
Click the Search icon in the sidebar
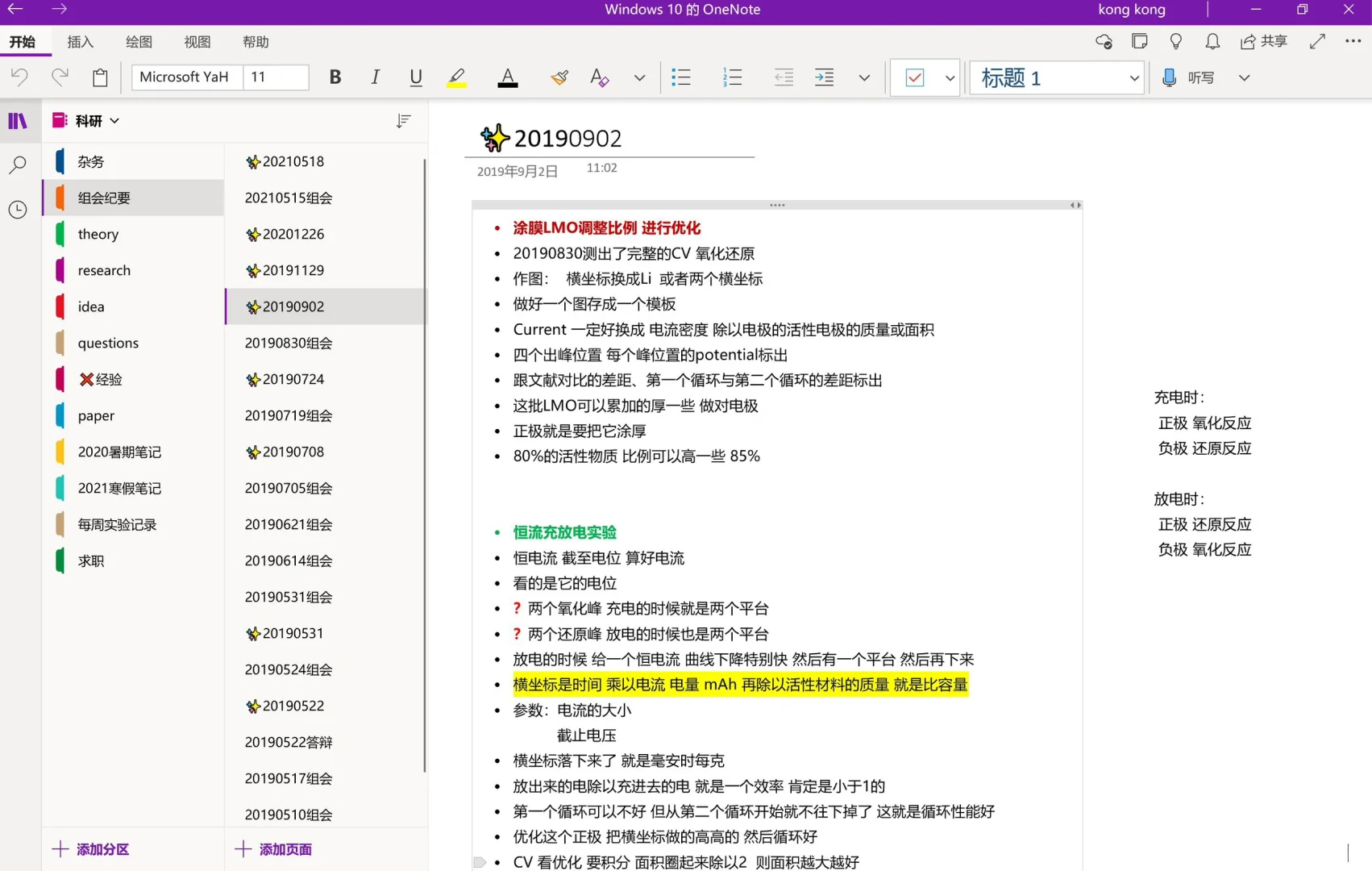click(x=18, y=165)
